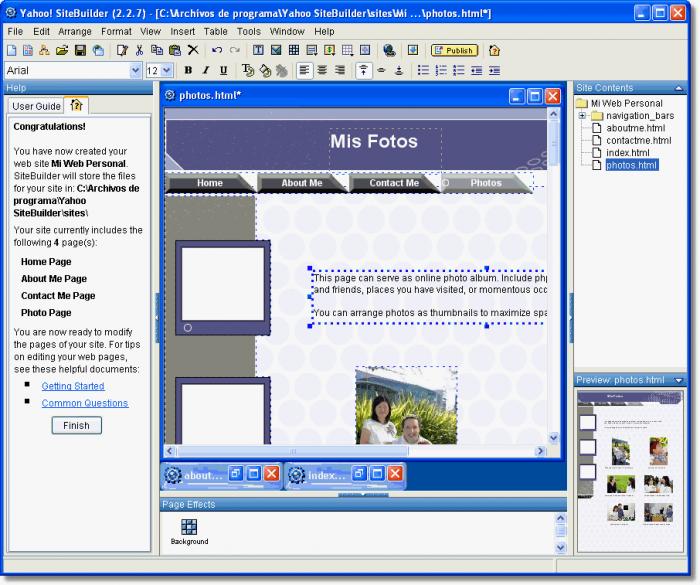Image resolution: width=700 pixels, height=585 pixels.
Task: Click the decrease indent icon
Action: click(476, 71)
